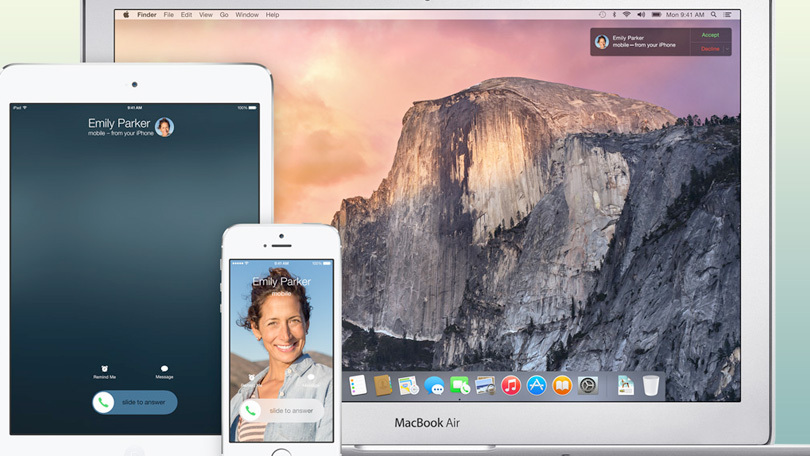810x456 pixels.
Task: Expand the Decline options arrow in notification
Action: pyautogui.click(x=725, y=48)
